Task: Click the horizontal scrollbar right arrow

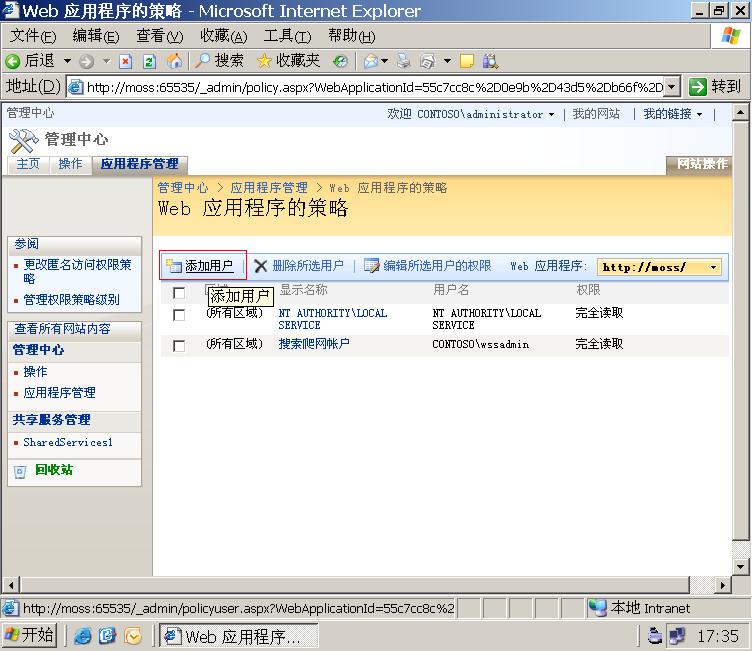Action: pos(722,585)
